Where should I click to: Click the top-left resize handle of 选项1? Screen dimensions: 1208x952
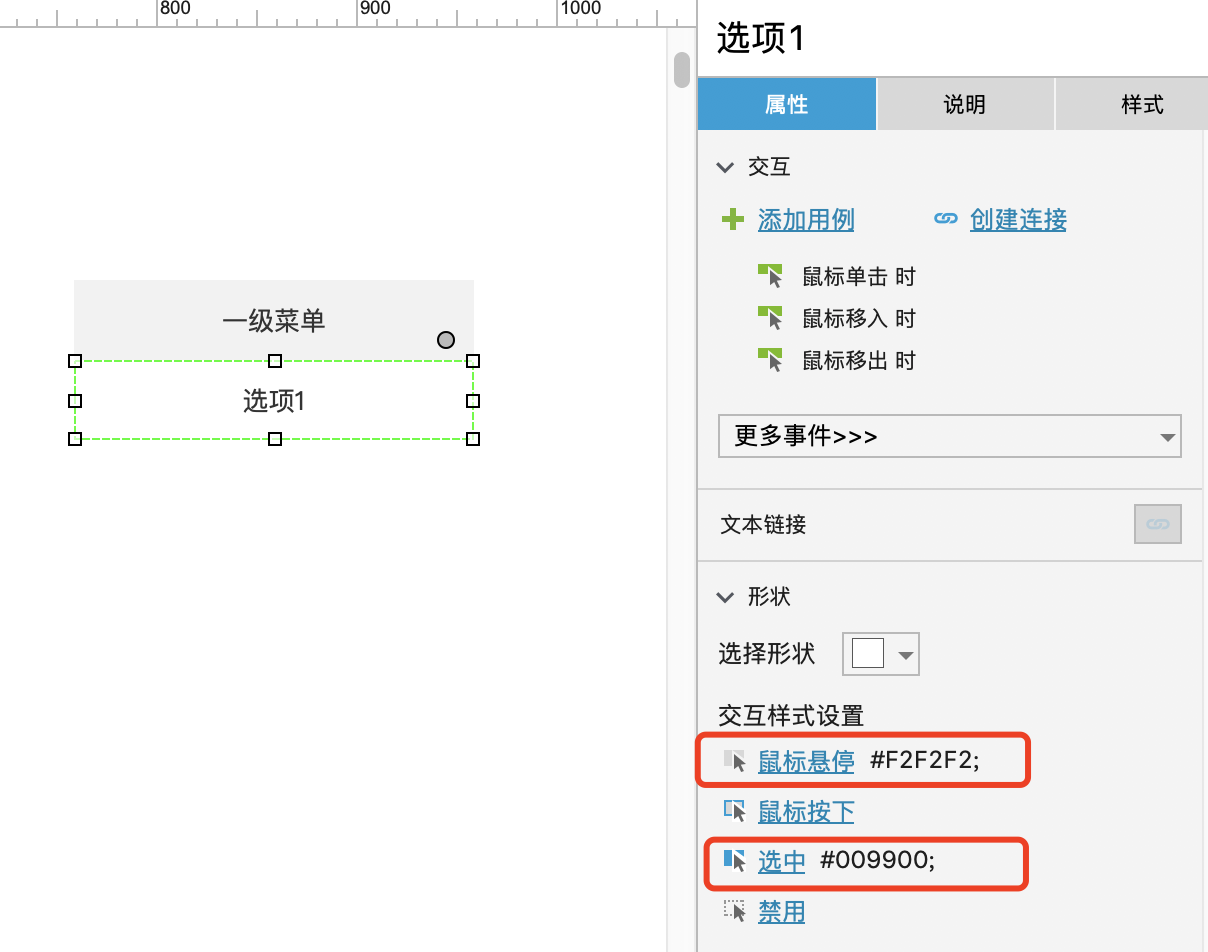tap(75, 361)
